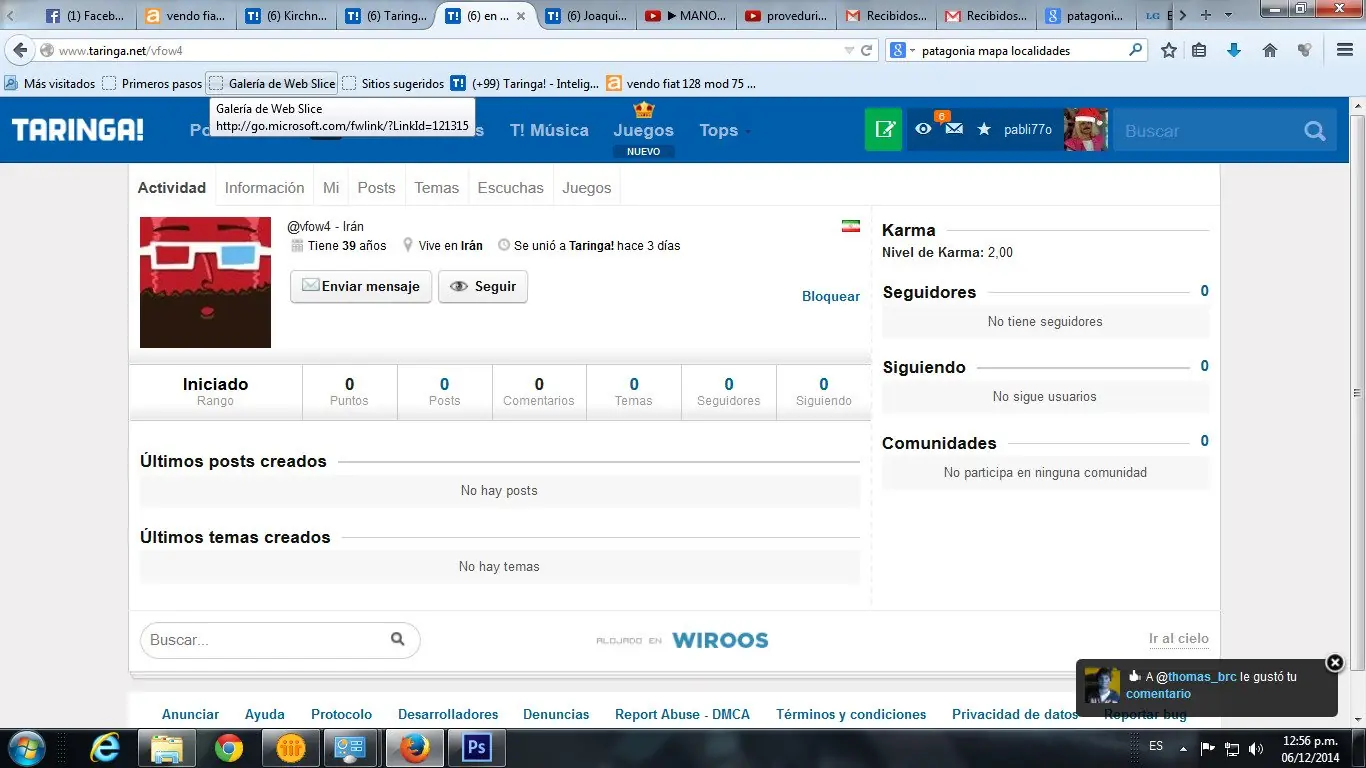Click the Wiroos hosting logo
This screenshot has height=768, width=1366.
[720, 640]
